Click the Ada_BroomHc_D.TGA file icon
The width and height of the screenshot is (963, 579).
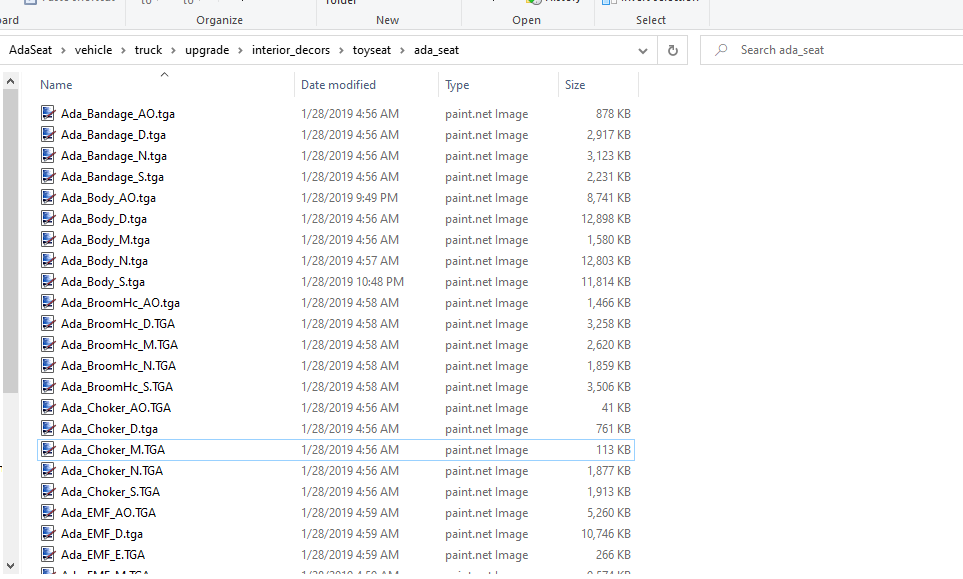point(48,323)
